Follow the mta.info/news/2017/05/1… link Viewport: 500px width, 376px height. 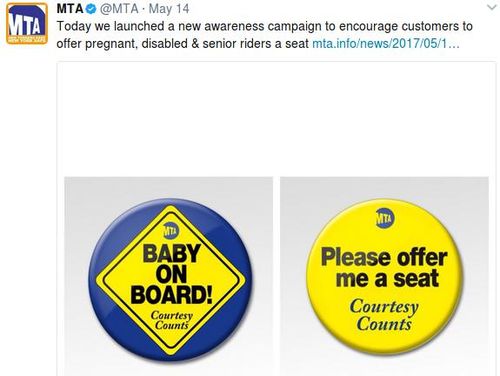tap(386, 44)
